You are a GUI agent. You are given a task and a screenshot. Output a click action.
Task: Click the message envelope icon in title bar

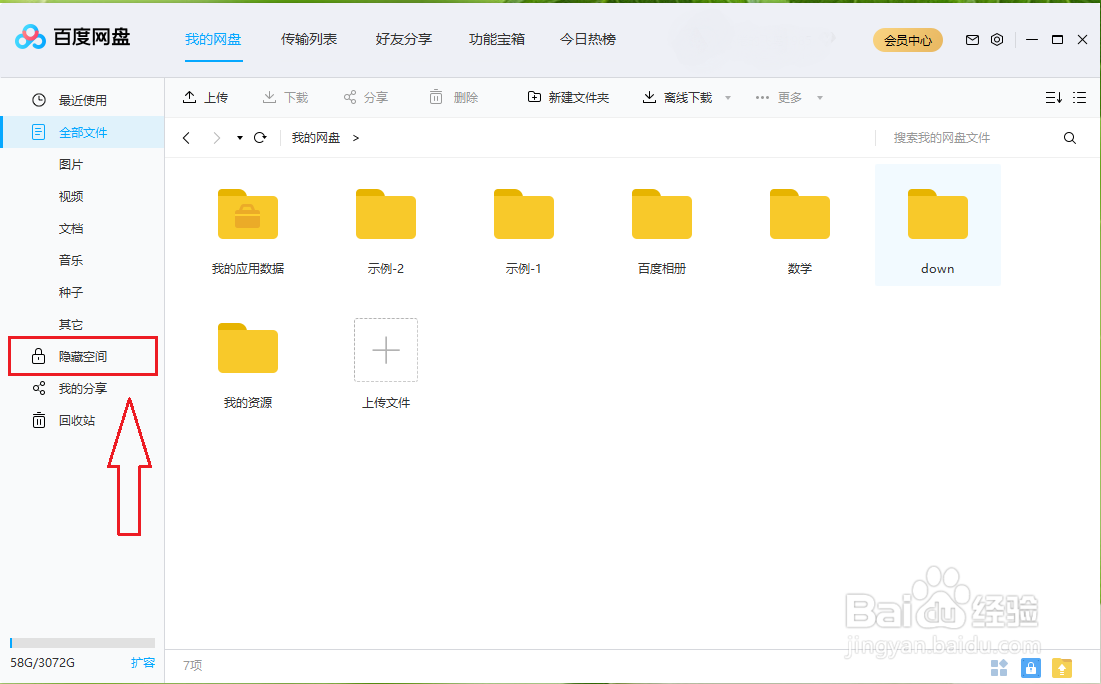coord(971,39)
